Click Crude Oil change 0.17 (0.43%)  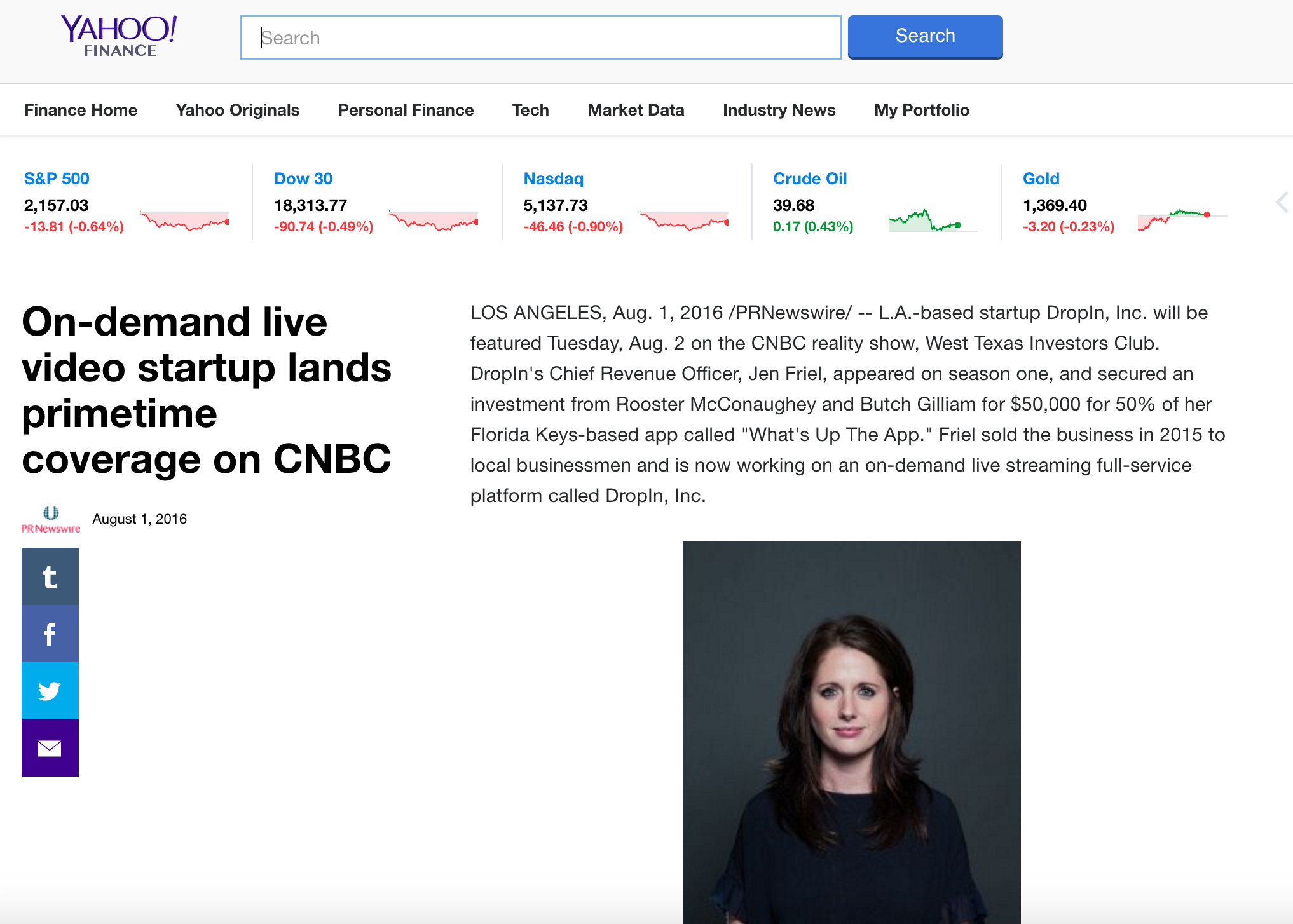click(814, 226)
